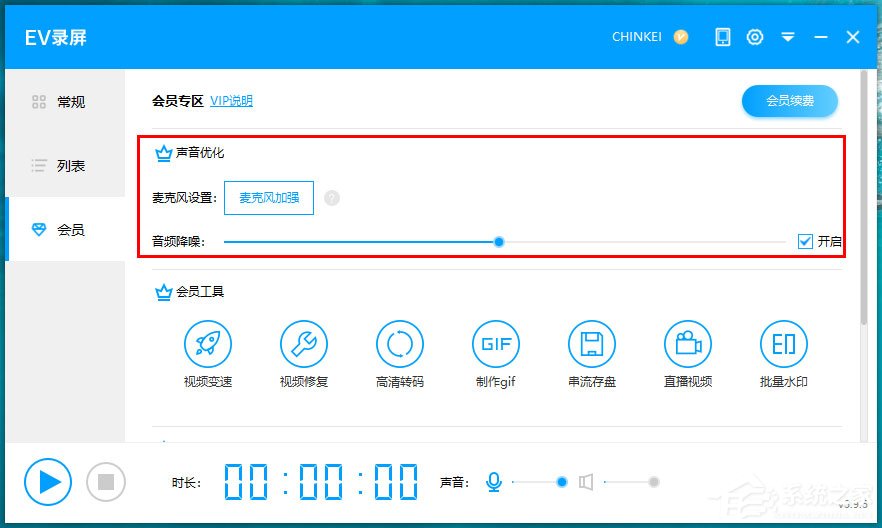Screen dimensions: 882x528
Task: Mute the microphone icon
Action: click(493, 482)
